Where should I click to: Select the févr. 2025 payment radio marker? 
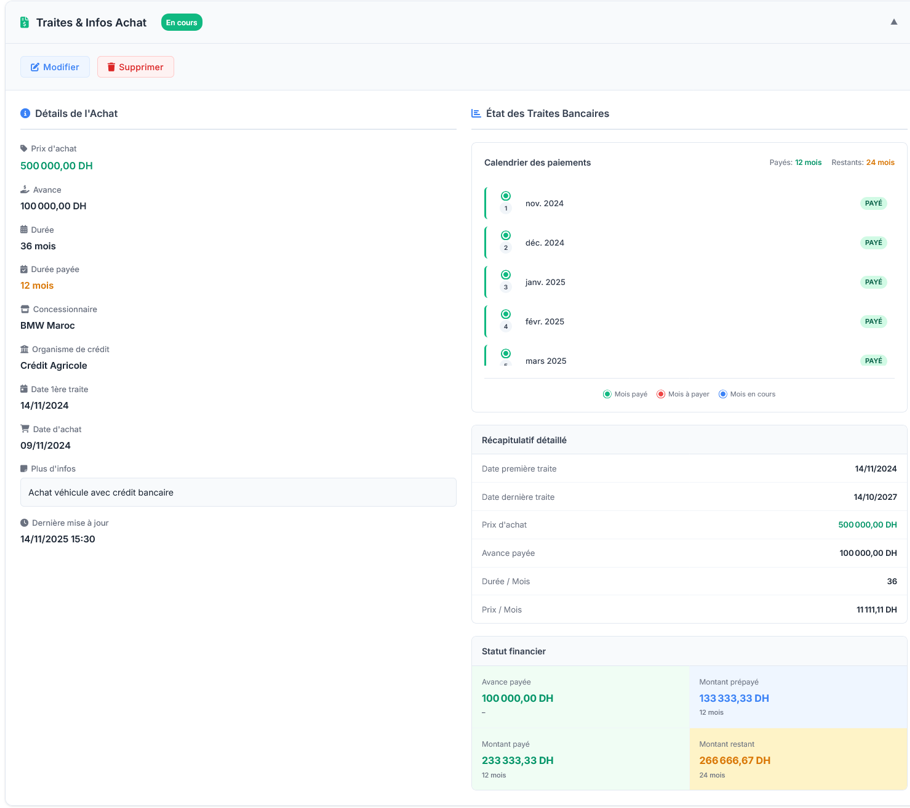[x=506, y=314]
